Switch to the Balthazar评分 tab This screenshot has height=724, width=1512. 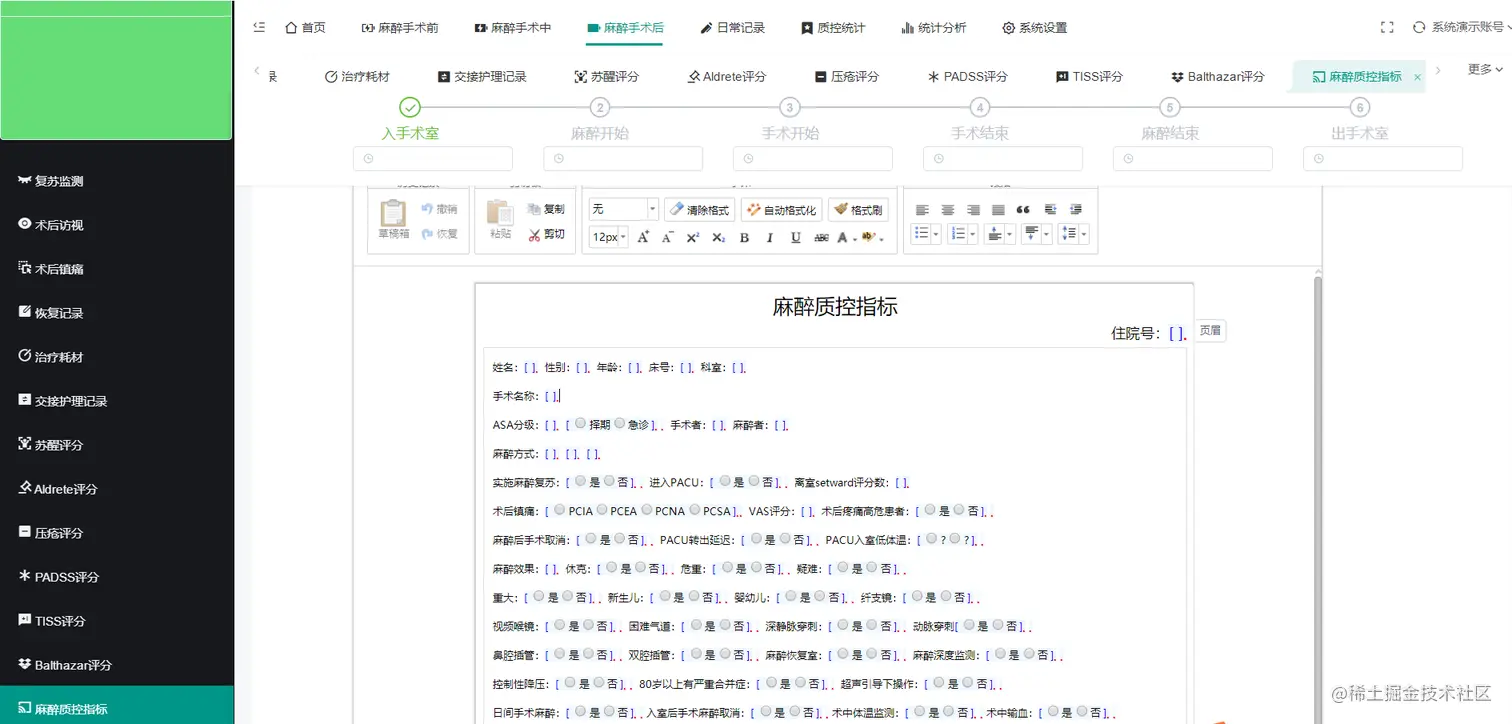1217,76
